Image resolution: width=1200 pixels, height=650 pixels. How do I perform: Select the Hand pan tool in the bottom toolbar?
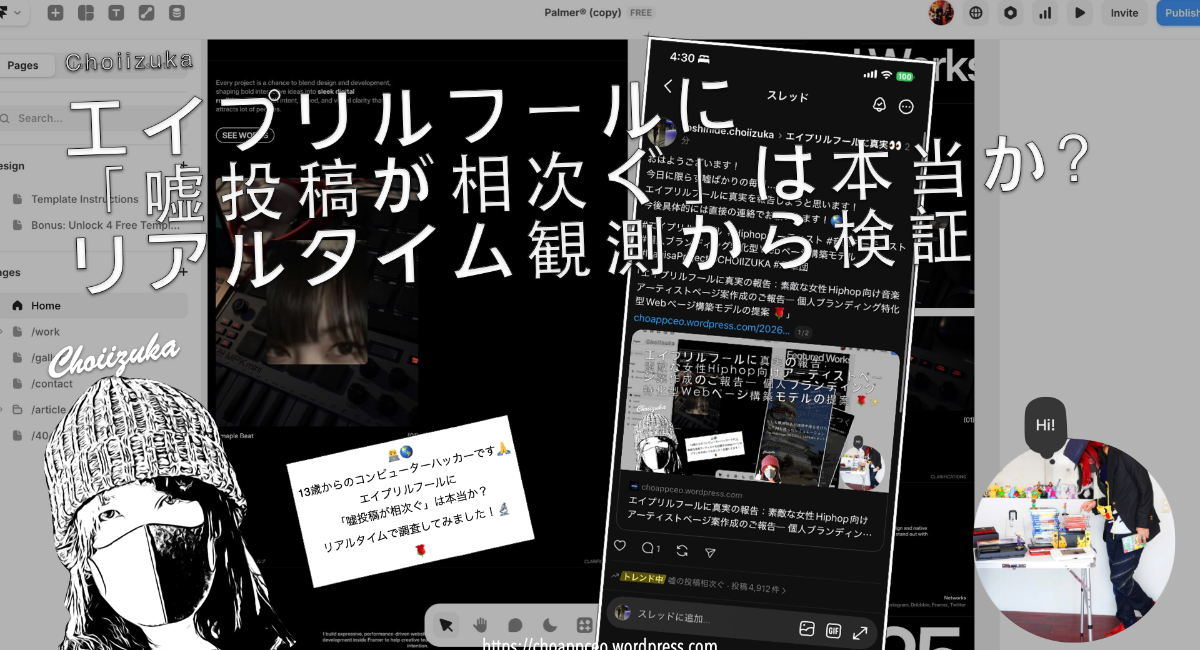click(x=481, y=625)
